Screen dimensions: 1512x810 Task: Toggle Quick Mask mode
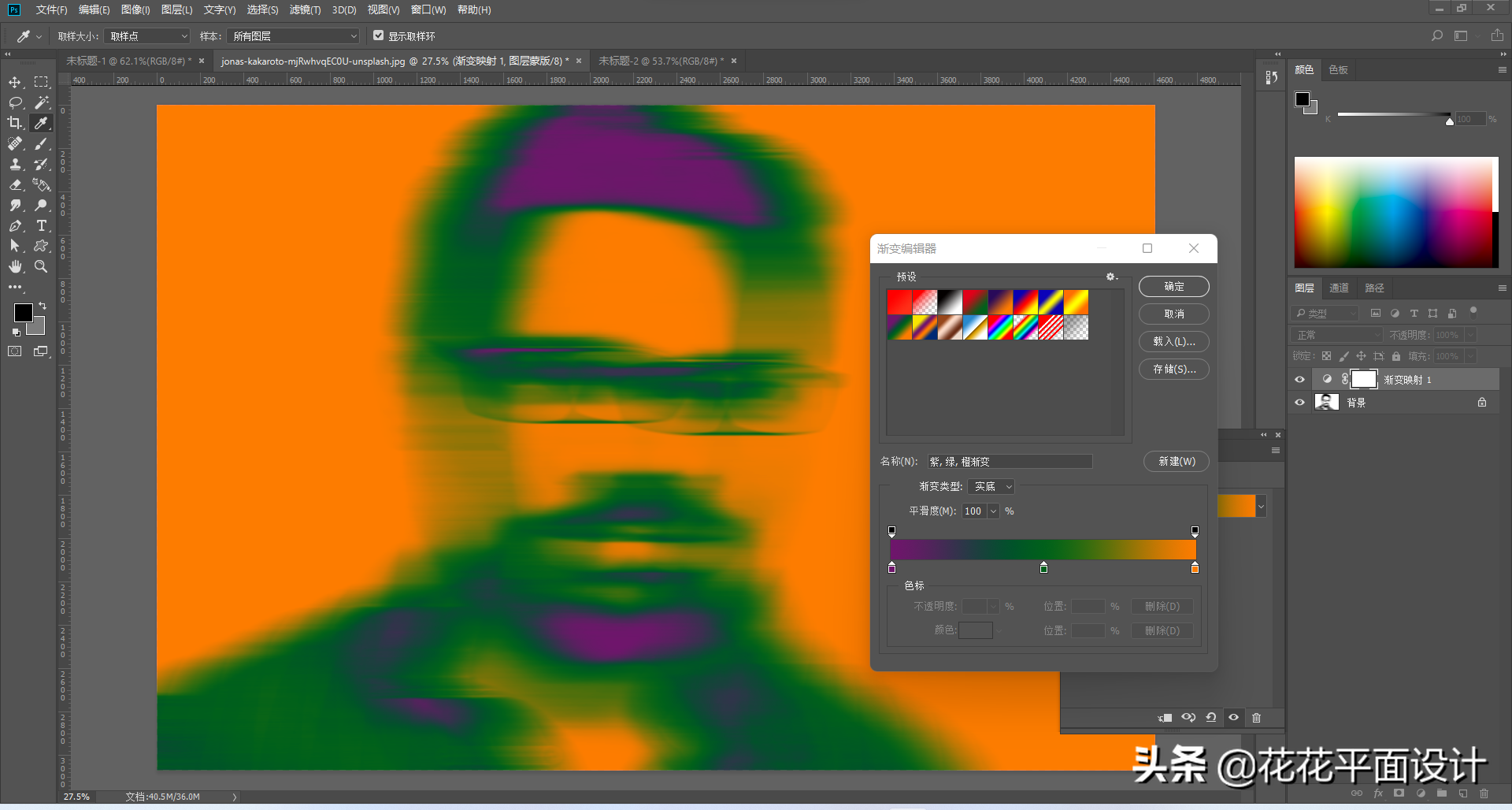pyautogui.click(x=15, y=351)
